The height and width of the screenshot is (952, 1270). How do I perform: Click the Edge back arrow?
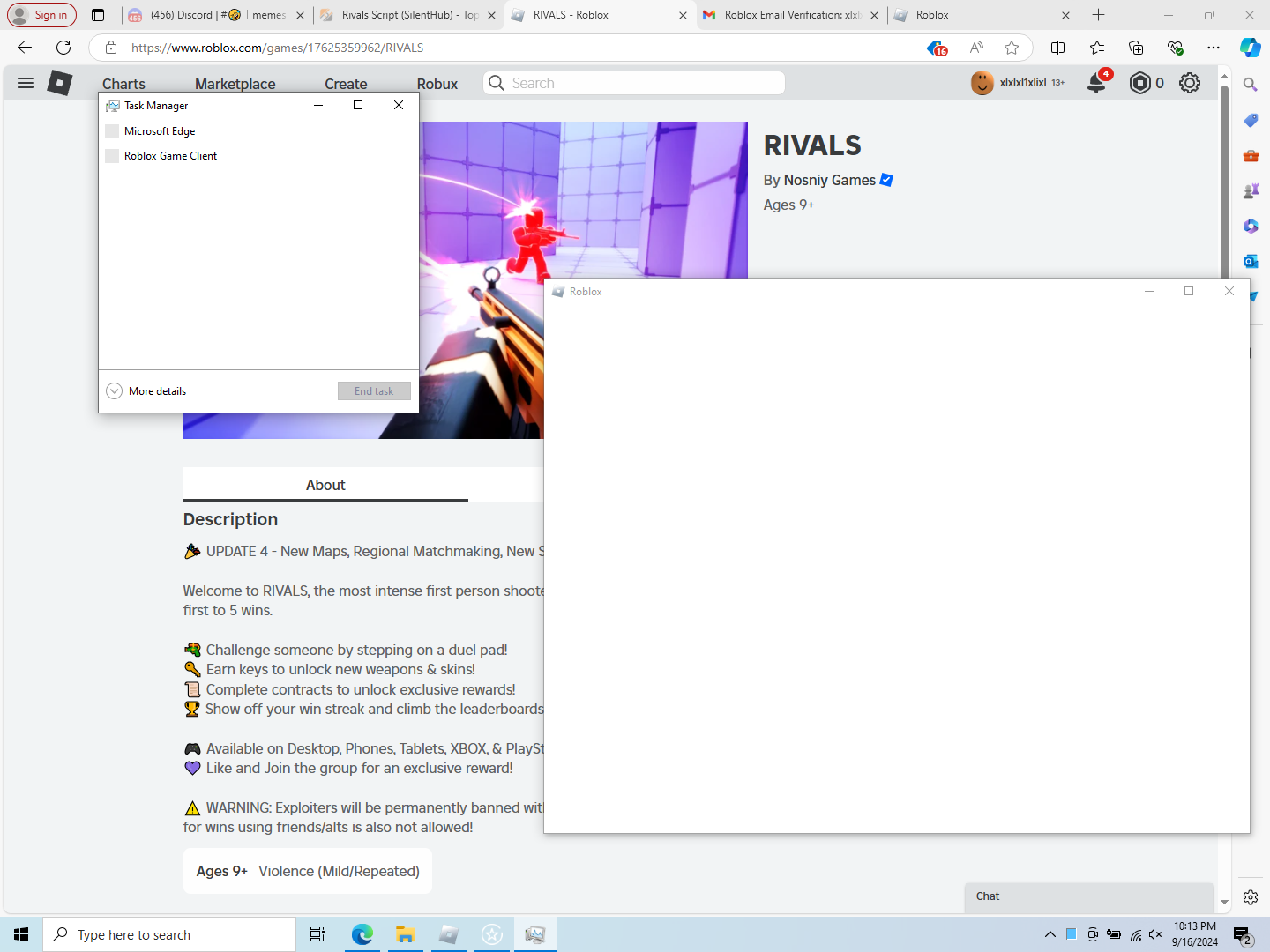25,48
